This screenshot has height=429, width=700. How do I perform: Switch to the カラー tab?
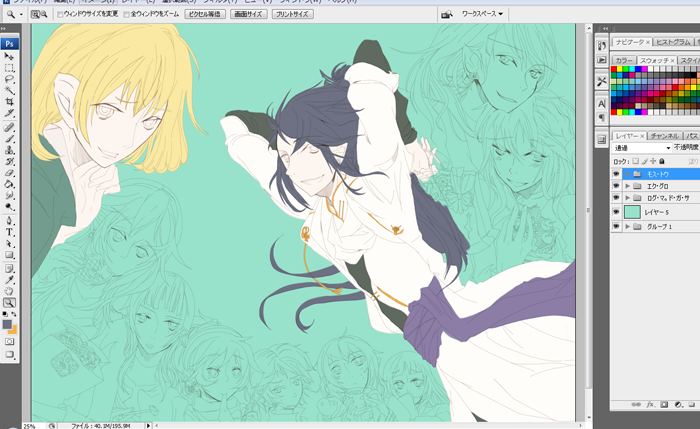(624, 60)
